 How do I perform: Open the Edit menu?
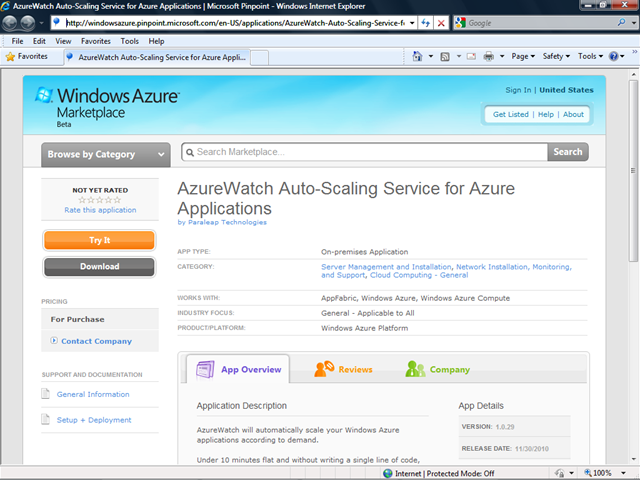click(39, 41)
